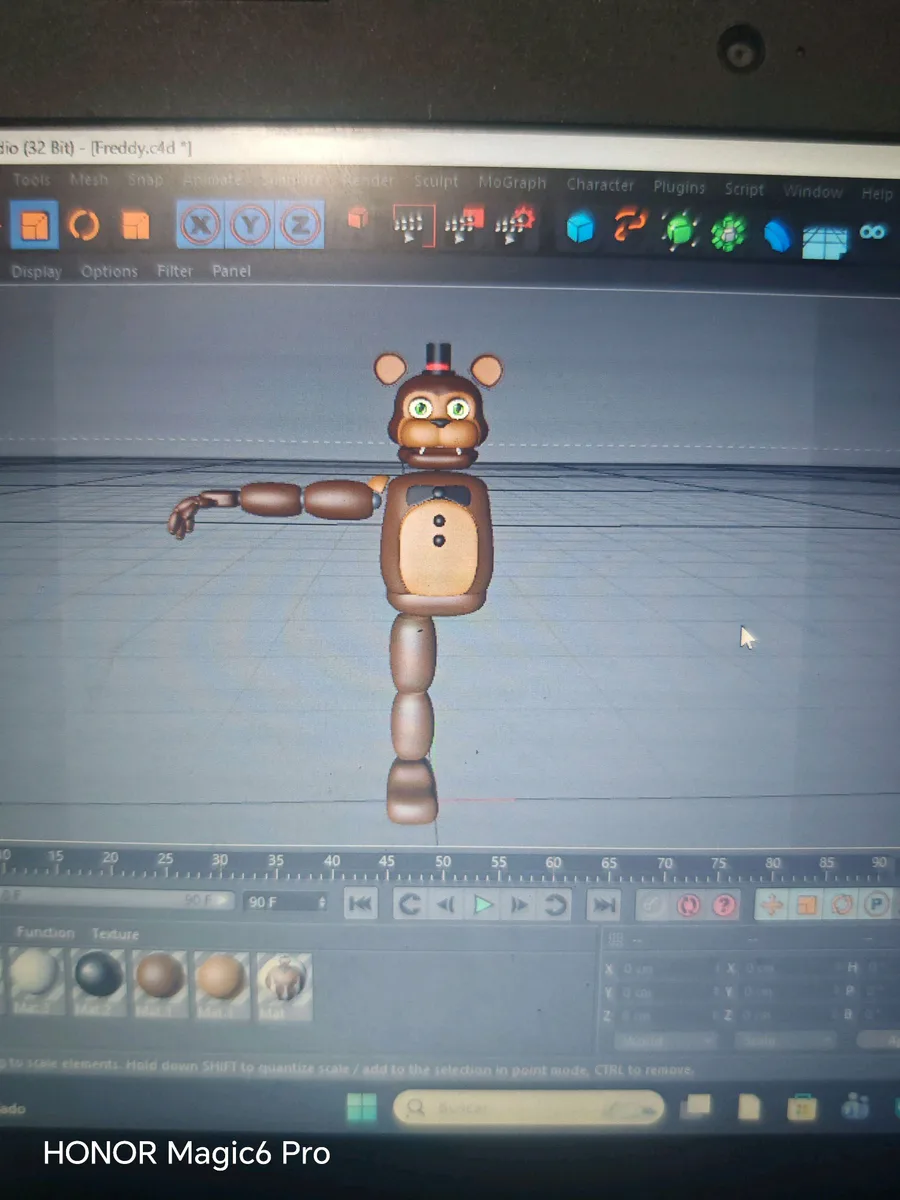Open the viewport Panel menu

231,271
